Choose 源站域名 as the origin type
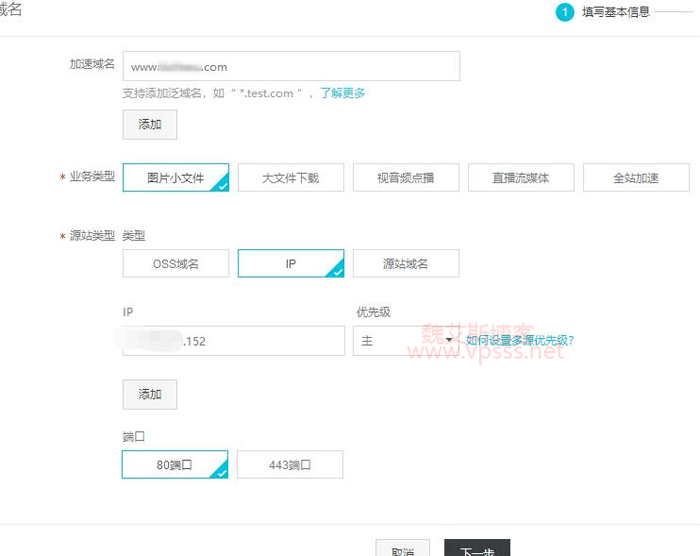Viewport: 700px width, 556px height. [405, 264]
